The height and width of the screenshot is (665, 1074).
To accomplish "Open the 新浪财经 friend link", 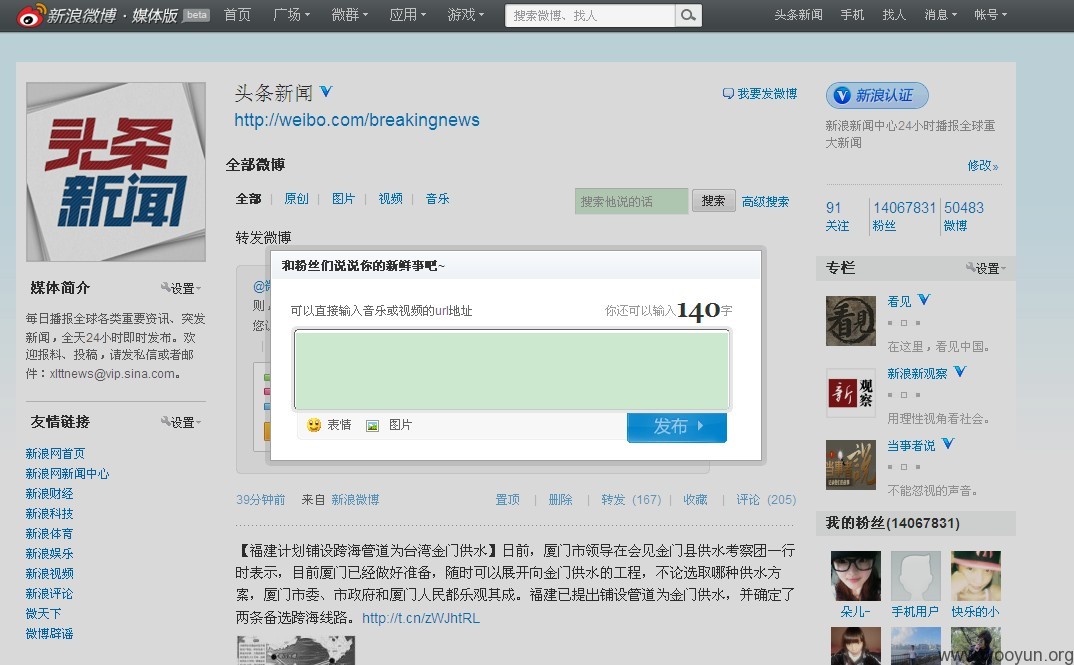I will pyautogui.click(x=49, y=493).
